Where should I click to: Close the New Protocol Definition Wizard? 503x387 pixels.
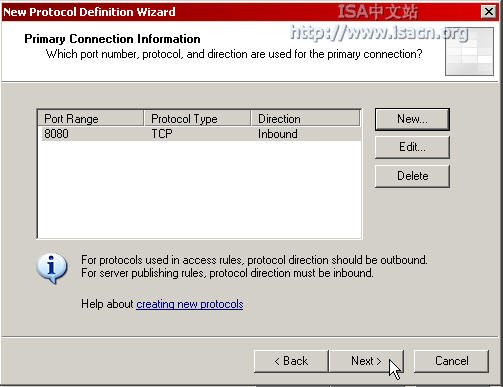(489, 12)
